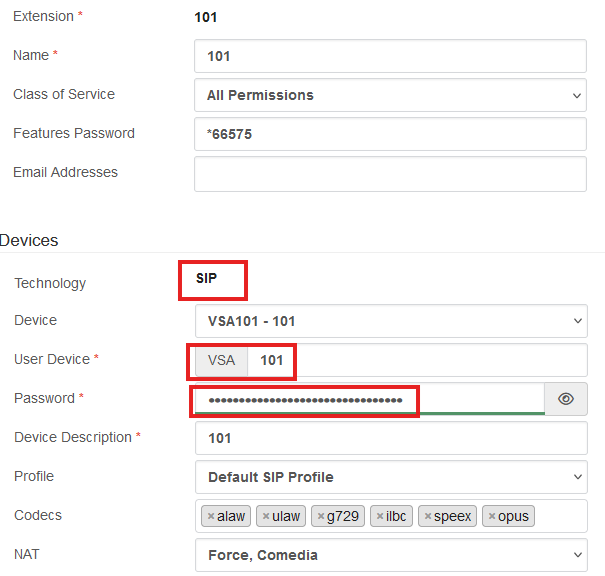Click empty area of Codecs field
605x576 pixels.
pyautogui.click(x=560, y=516)
